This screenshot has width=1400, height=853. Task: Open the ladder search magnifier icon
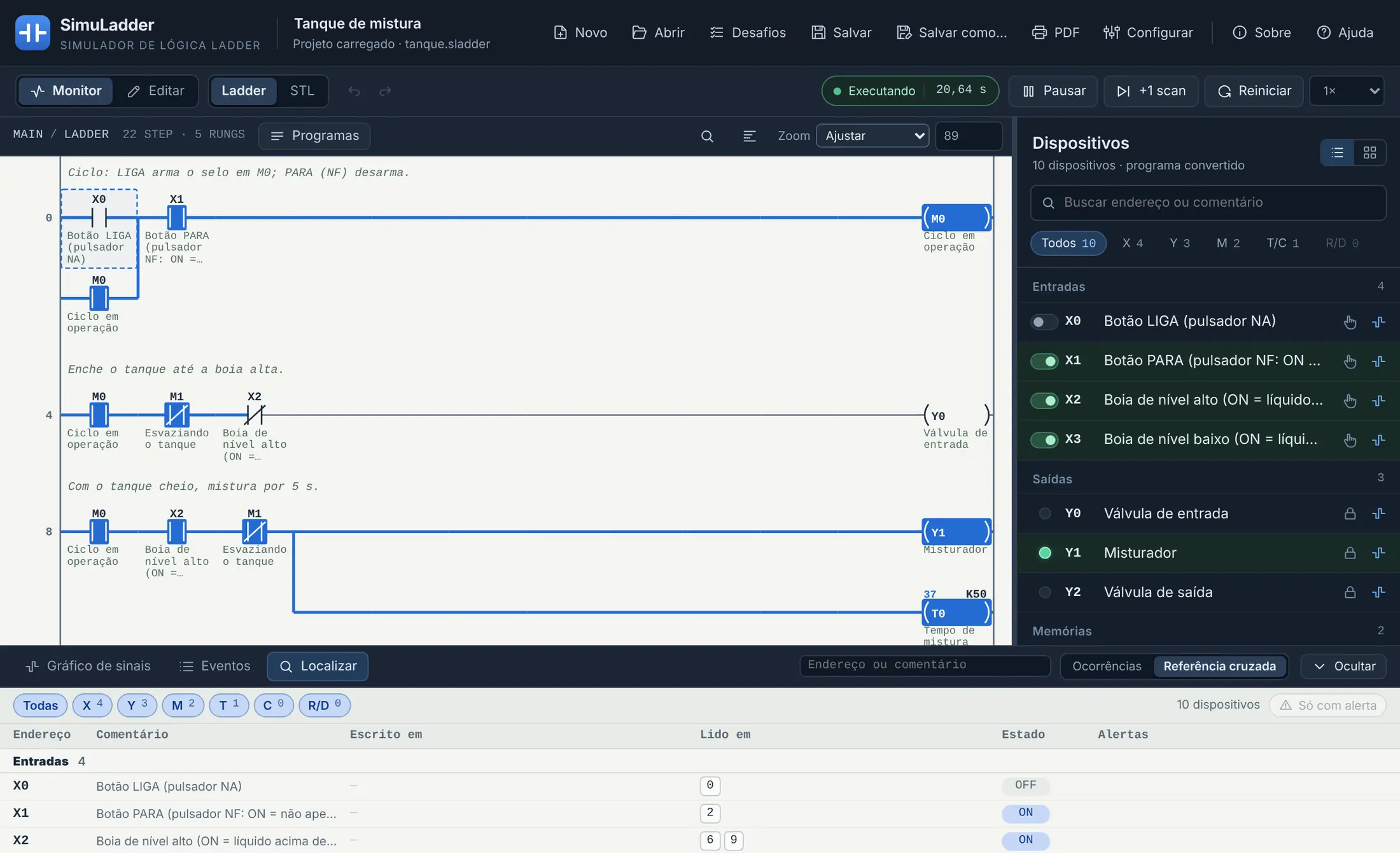[x=707, y=136]
